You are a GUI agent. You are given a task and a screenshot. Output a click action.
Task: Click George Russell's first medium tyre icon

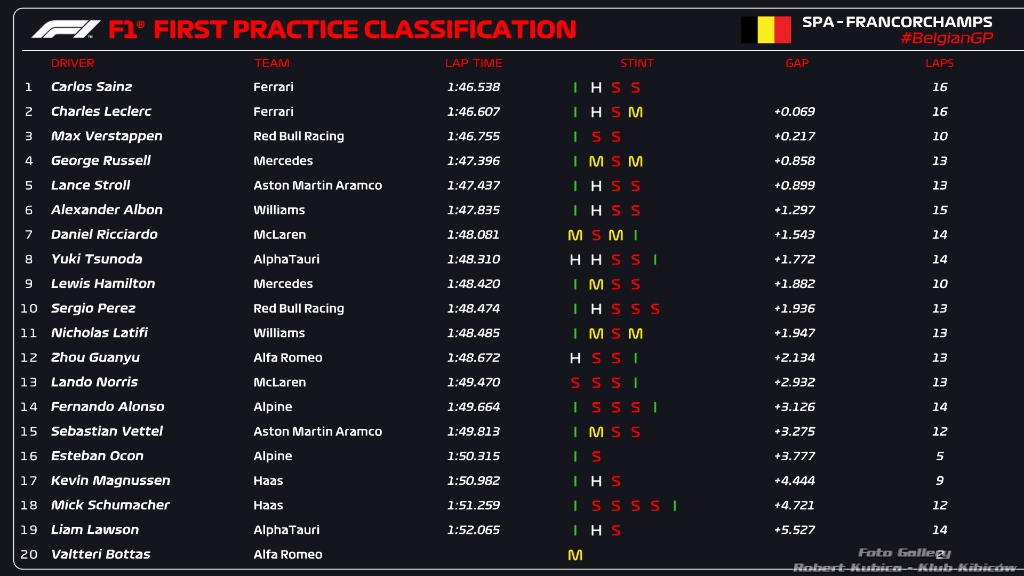[596, 162]
